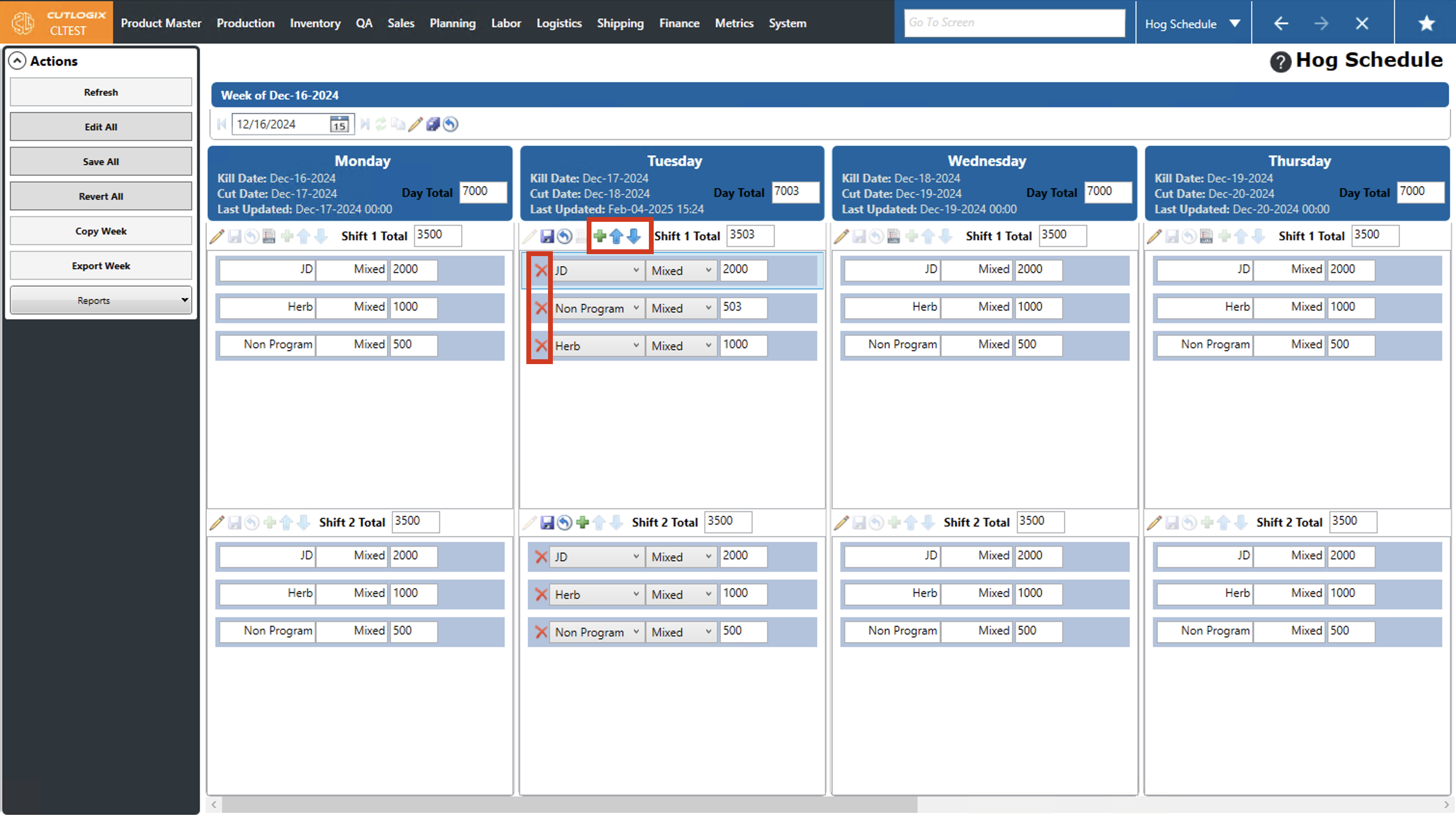Click in the Go To Screen search field
Viewport: 1456px width, 815px height.
(x=1014, y=23)
